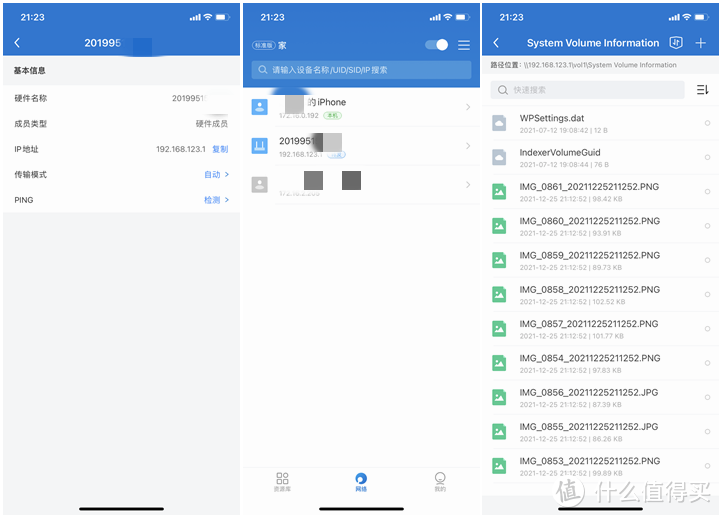The height and width of the screenshot is (518, 722).
Task: Tap the path 路径位置 text
Action: click(583, 65)
